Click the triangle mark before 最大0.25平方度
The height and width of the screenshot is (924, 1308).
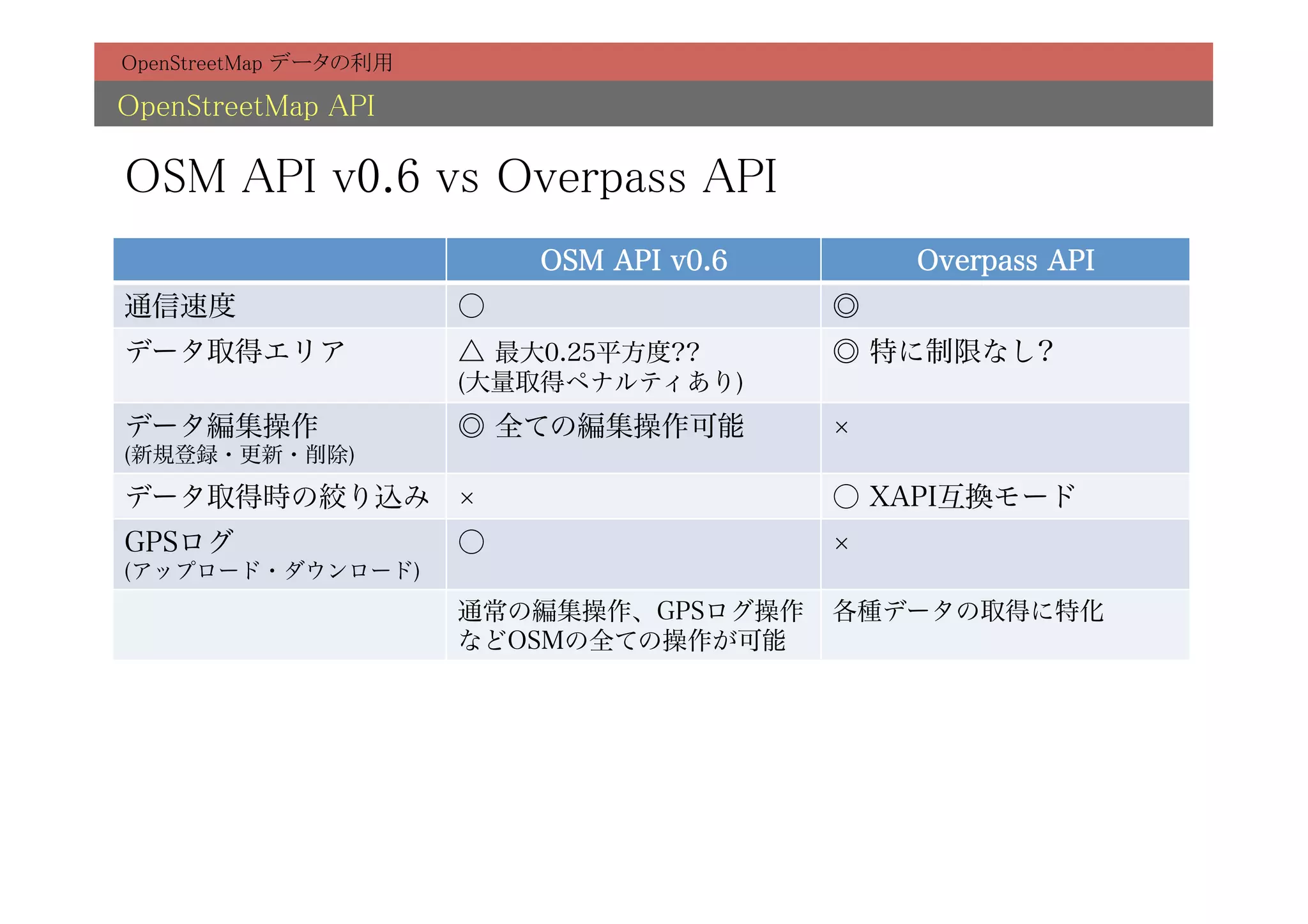coord(471,351)
